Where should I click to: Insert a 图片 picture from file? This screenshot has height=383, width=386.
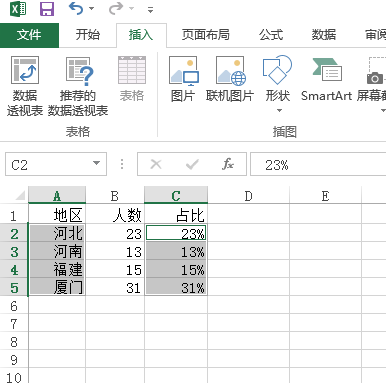(183, 79)
